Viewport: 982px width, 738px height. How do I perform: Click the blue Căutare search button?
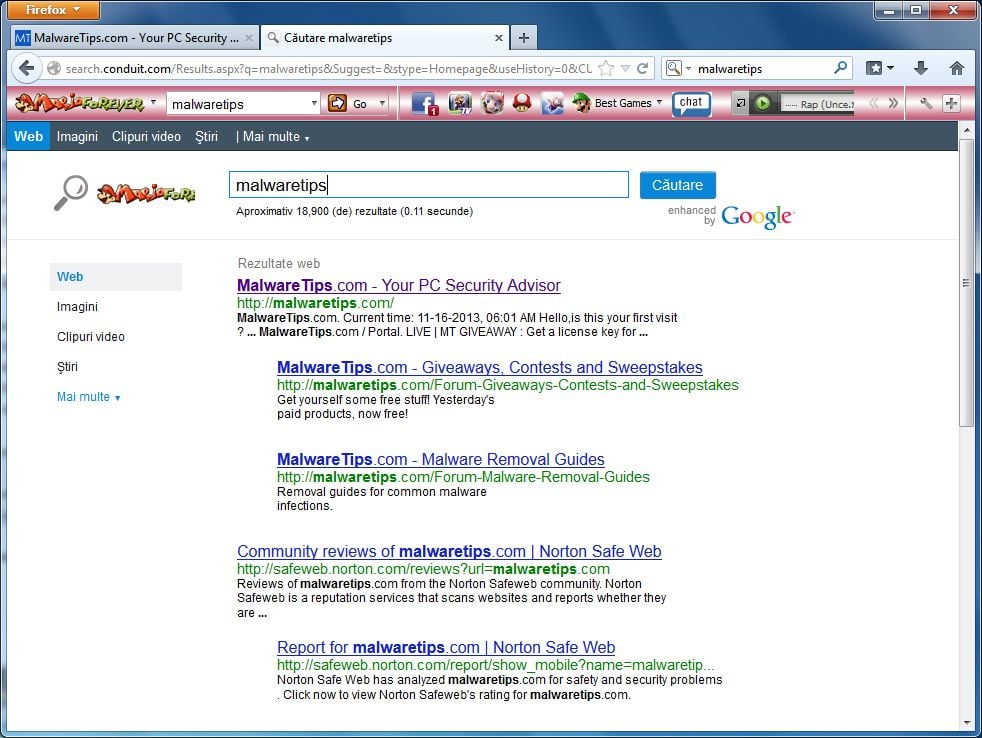pos(678,185)
